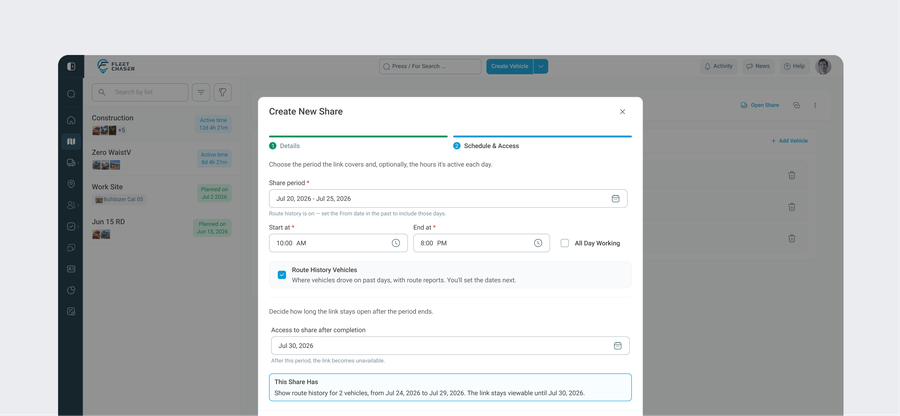This screenshot has height=416, width=900.
Task: Select the Jun 15 RD share list item
Action: tap(162, 228)
